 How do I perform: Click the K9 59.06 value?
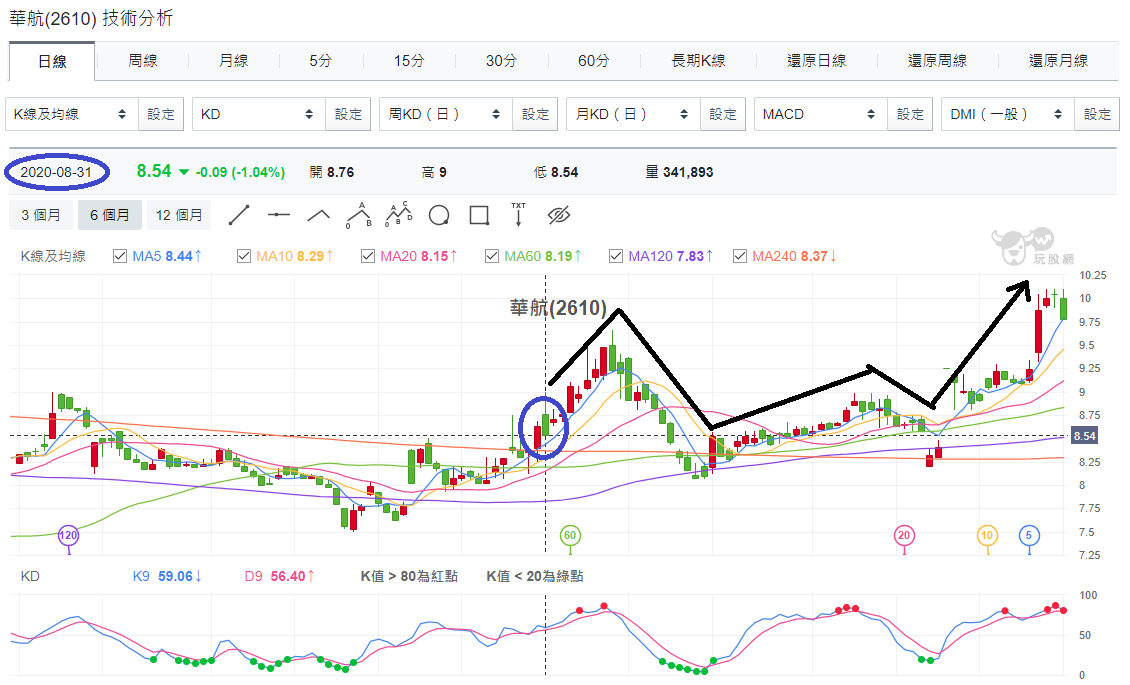pyautogui.click(x=166, y=576)
